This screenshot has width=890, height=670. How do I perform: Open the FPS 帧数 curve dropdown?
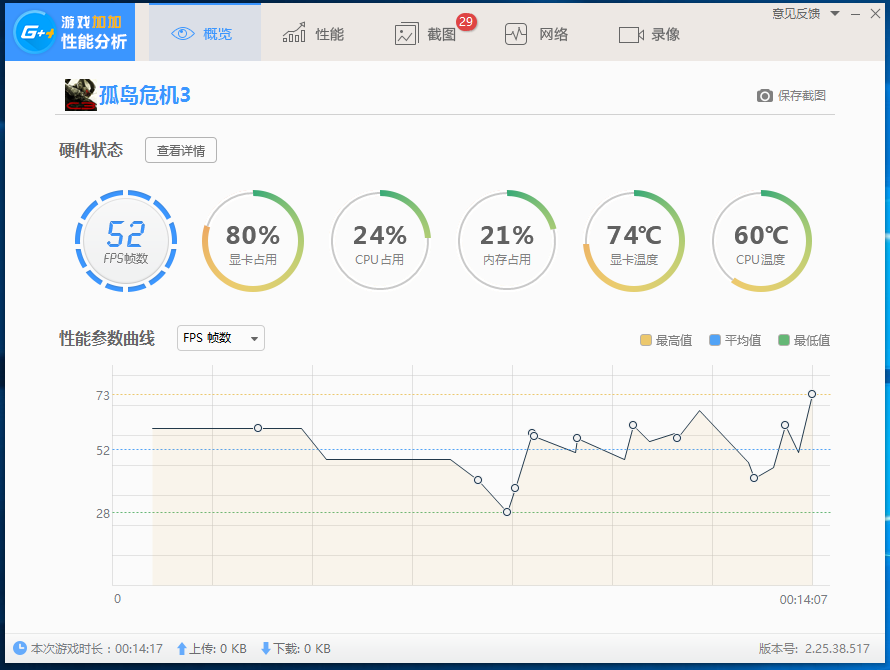click(221, 338)
